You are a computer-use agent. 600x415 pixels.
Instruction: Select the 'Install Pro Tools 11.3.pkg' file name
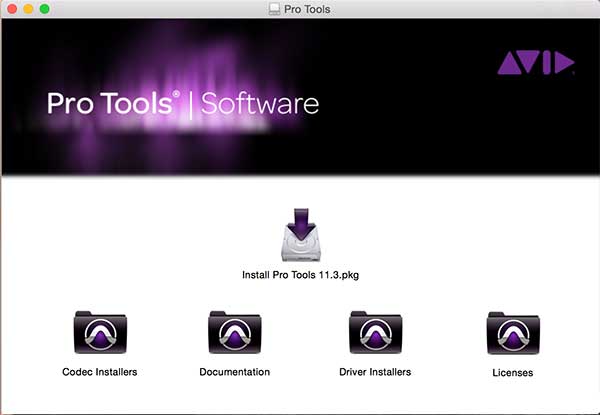[300, 275]
